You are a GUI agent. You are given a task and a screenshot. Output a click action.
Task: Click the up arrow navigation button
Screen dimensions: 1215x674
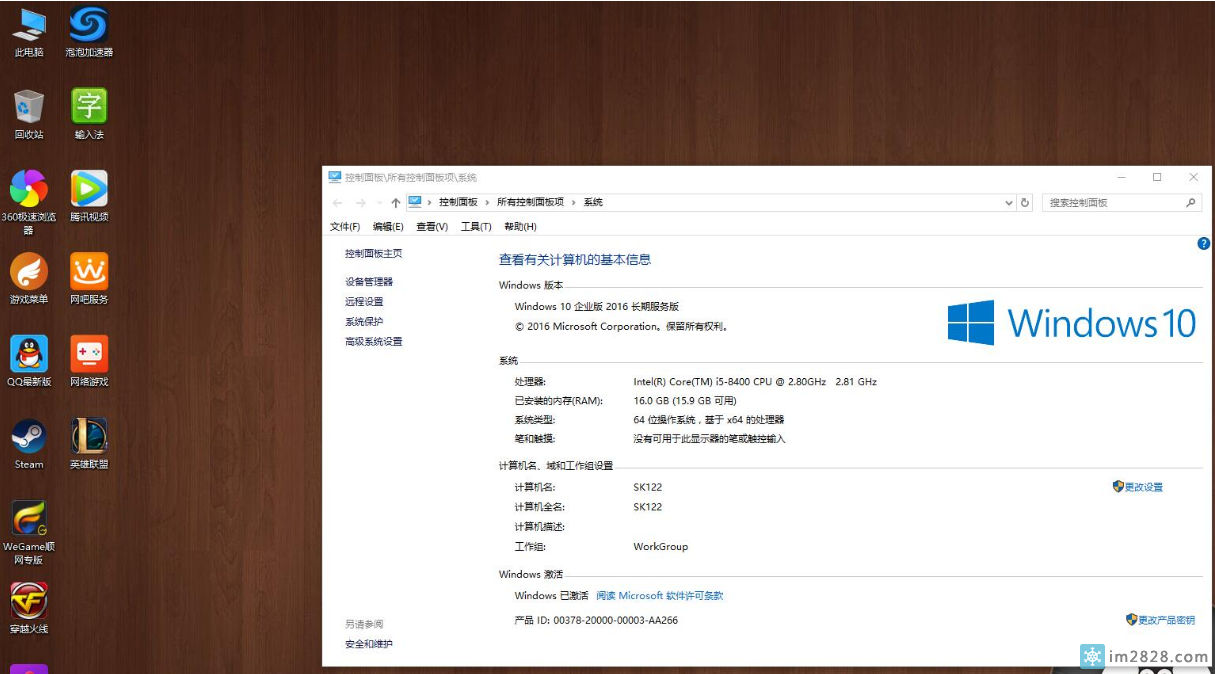point(396,203)
